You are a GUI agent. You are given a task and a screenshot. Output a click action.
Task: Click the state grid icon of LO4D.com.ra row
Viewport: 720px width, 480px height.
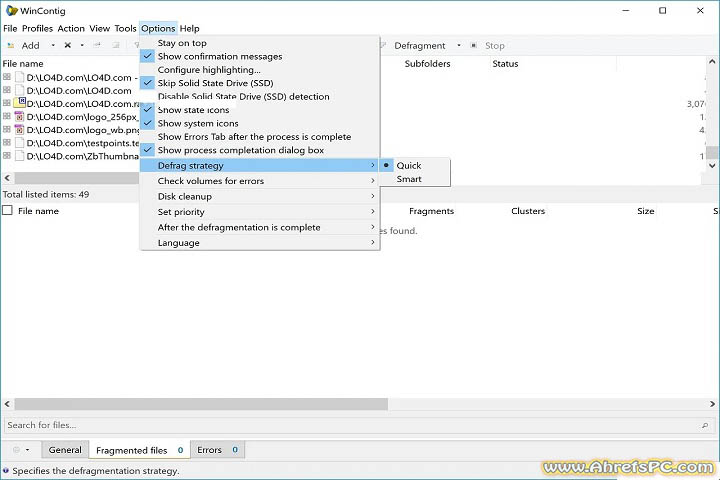[x=6, y=103]
